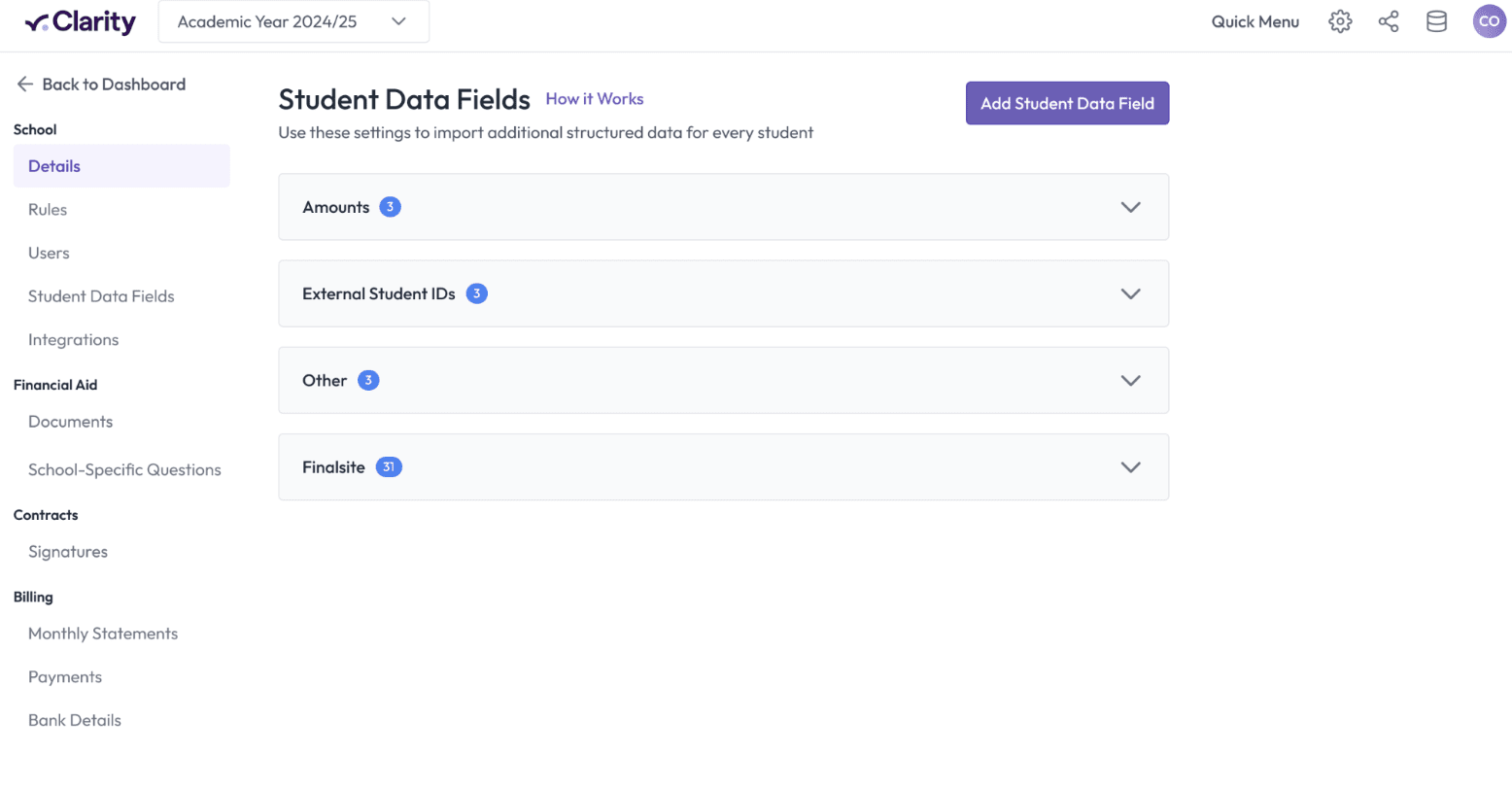Viewport: 1512px width, 789px height.
Task: Click the Clarity logo
Action: [80, 21]
